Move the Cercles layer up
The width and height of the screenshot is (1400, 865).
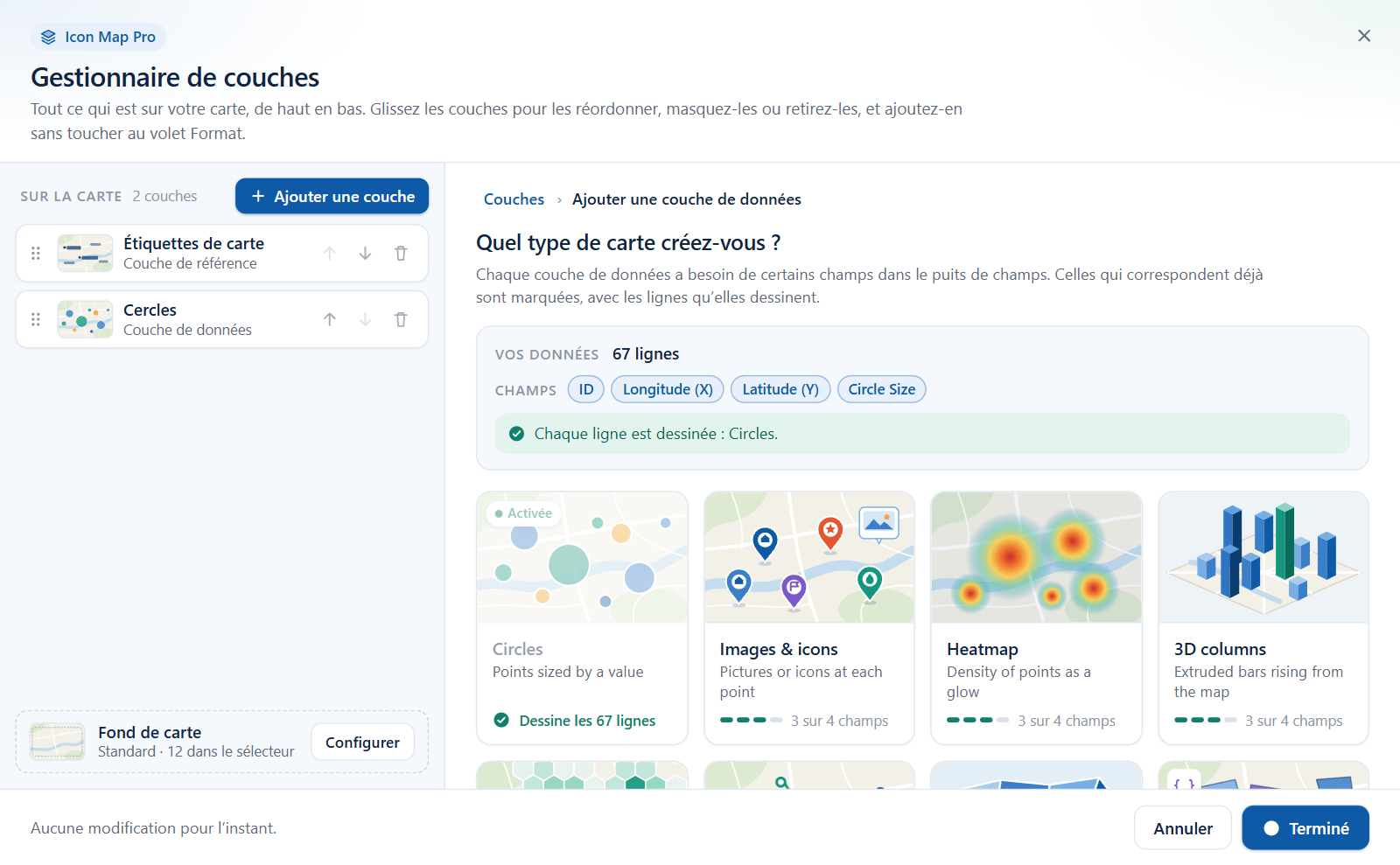(330, 320)
